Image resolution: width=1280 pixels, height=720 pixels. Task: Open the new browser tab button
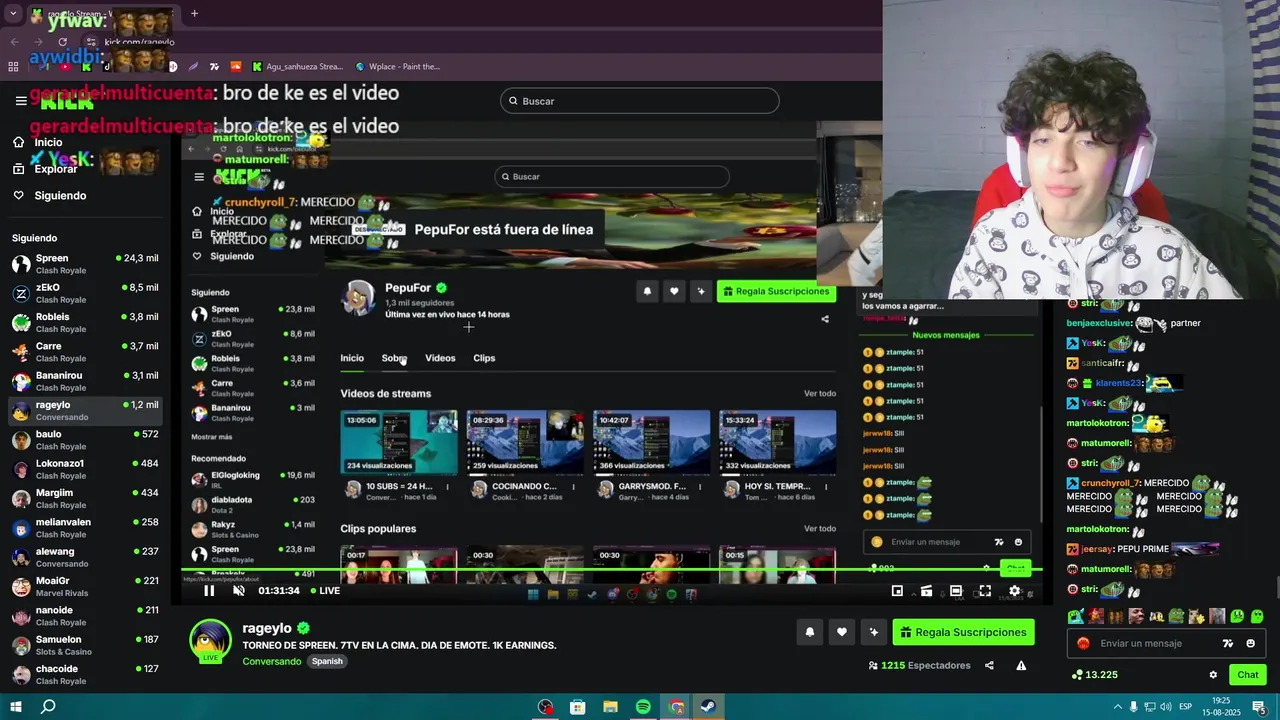pyautogui.click(x=194, y=14)
